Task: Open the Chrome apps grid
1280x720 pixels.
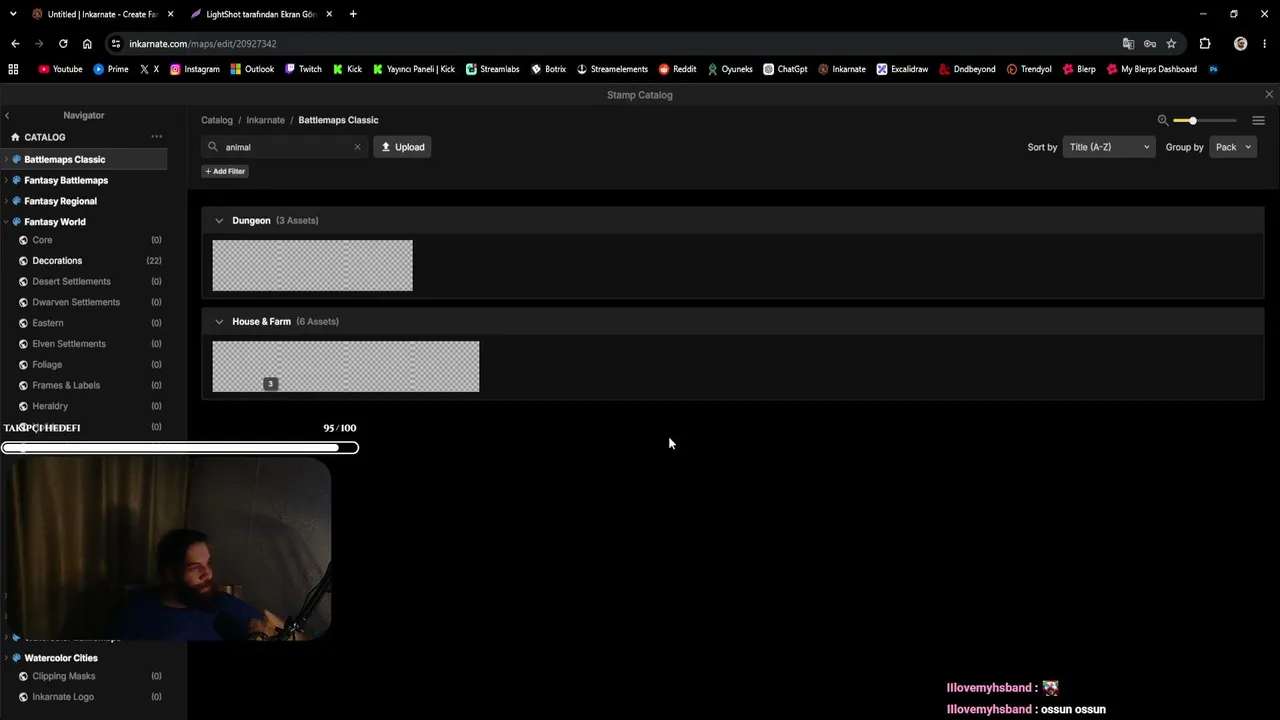Action: coord(13,69)
